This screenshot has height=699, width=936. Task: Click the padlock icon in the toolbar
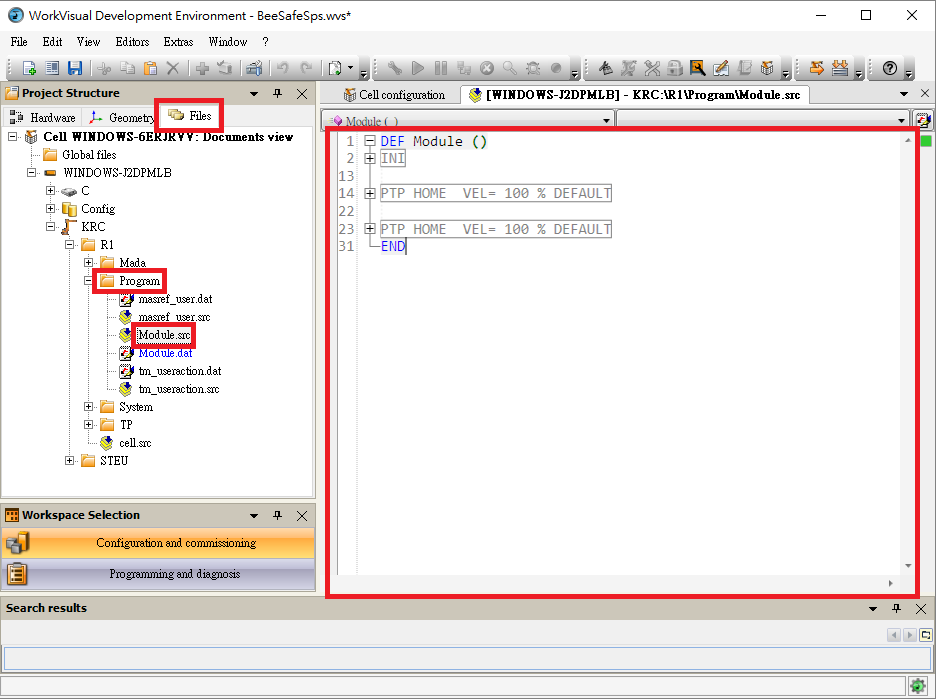coord(675,68)
